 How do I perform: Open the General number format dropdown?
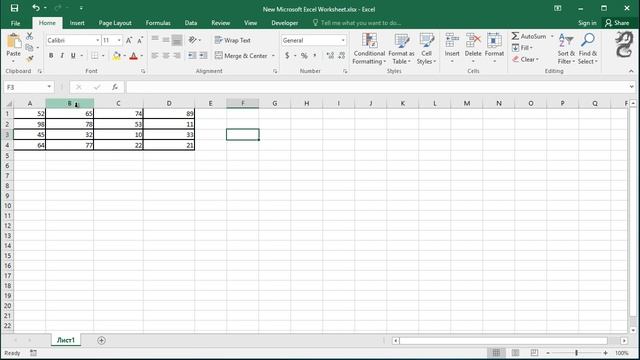(343, 40)
